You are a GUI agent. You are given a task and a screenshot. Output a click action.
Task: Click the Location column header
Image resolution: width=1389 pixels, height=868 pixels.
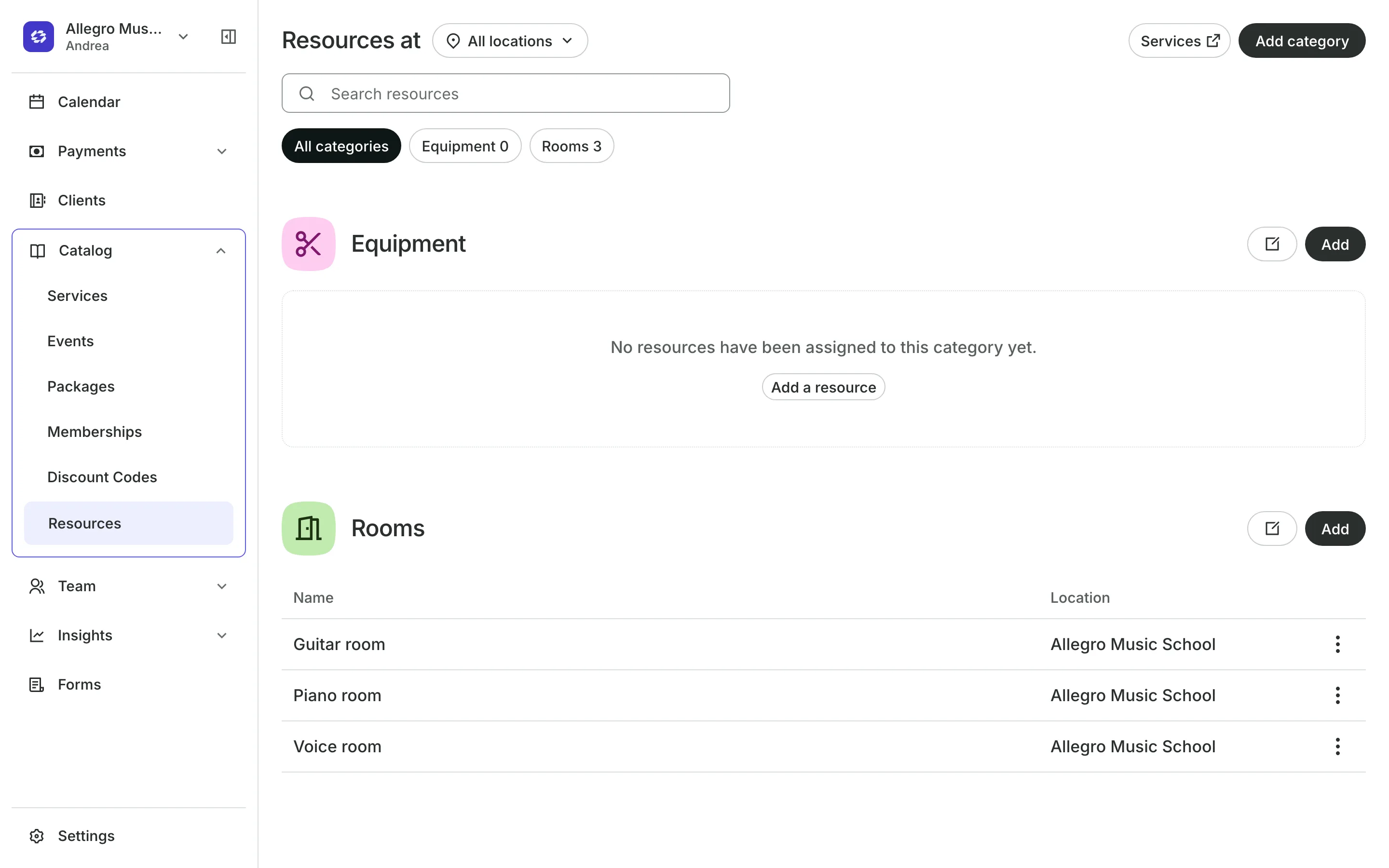click(1080, 597)
